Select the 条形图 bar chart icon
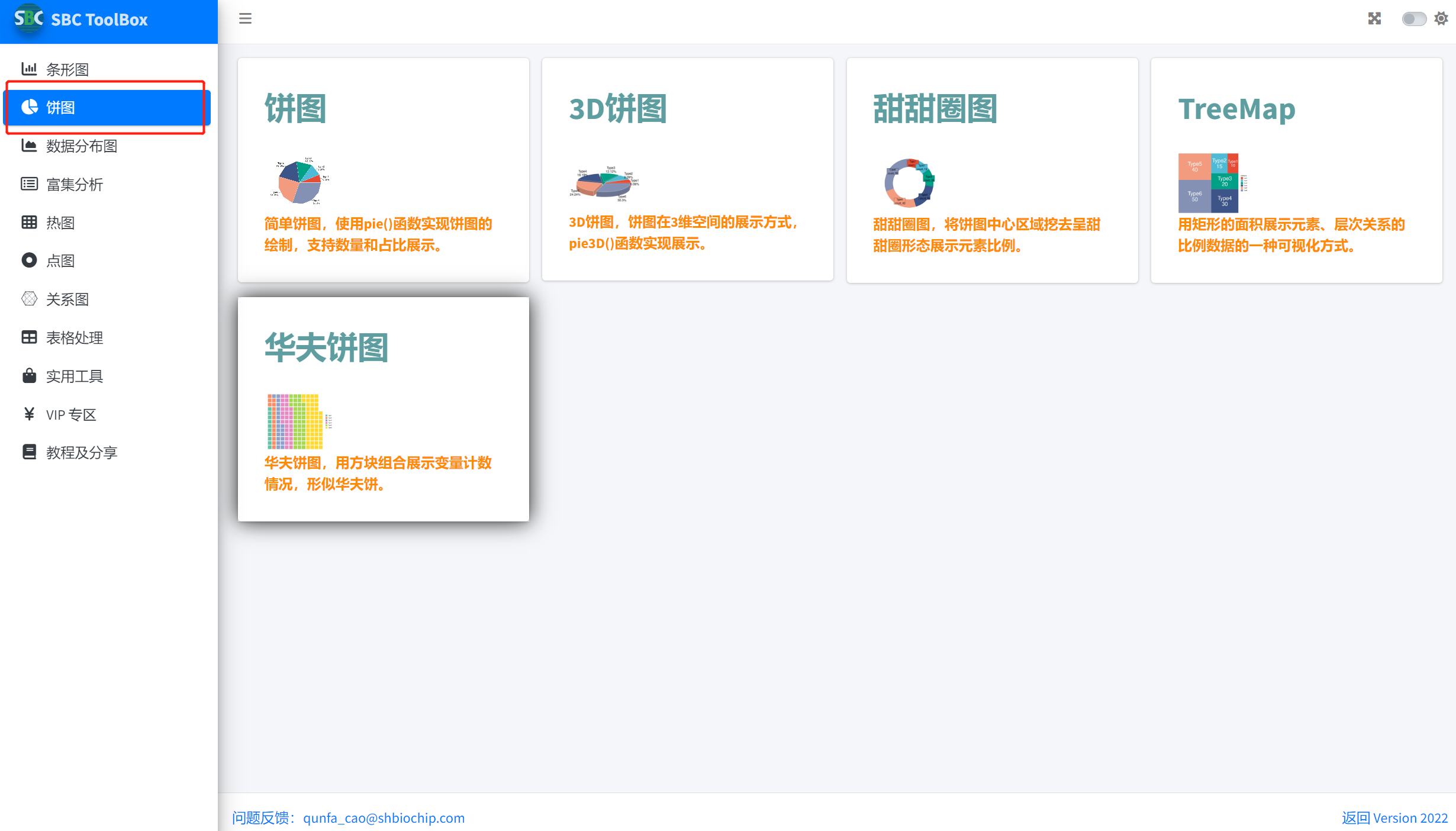Screen dimensions: 1456x831 coord(29,69)
